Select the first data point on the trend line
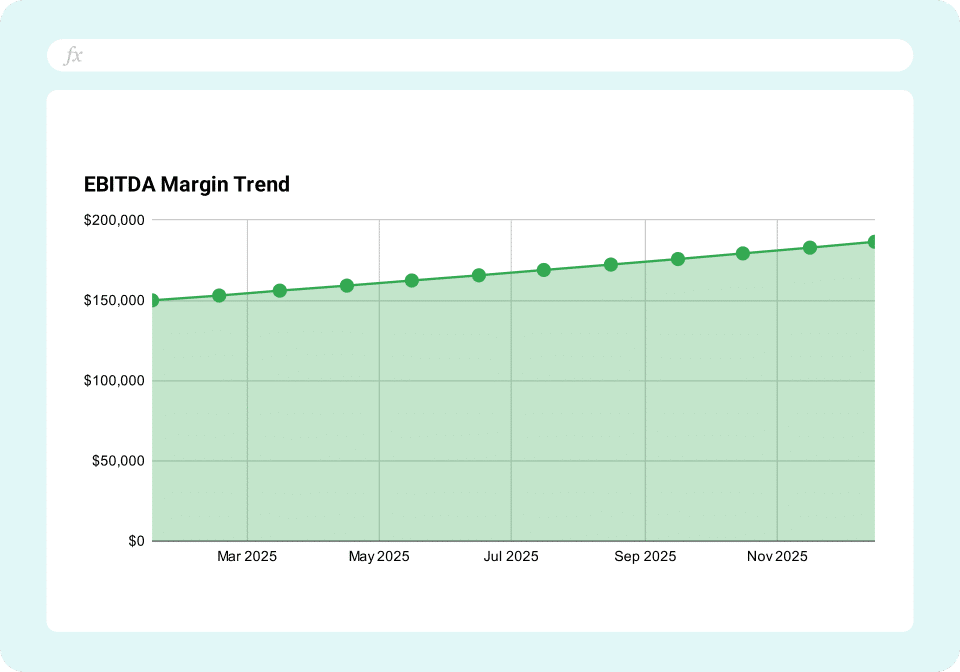The height and width of the screenshot is (672, 960). tap(153, 299)
